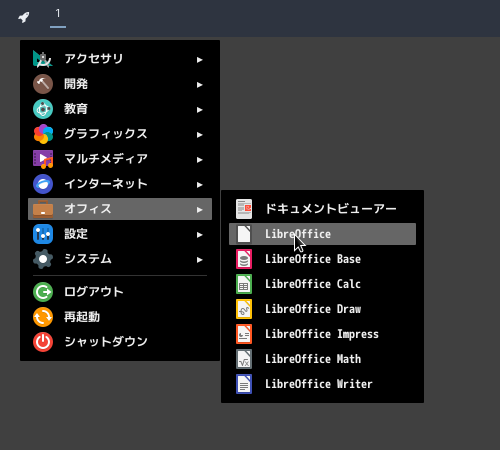Open the アクセサリ menu category
The width and height of the screenshot is (500, 450).
pyautogui.click(x=120, y=59)
